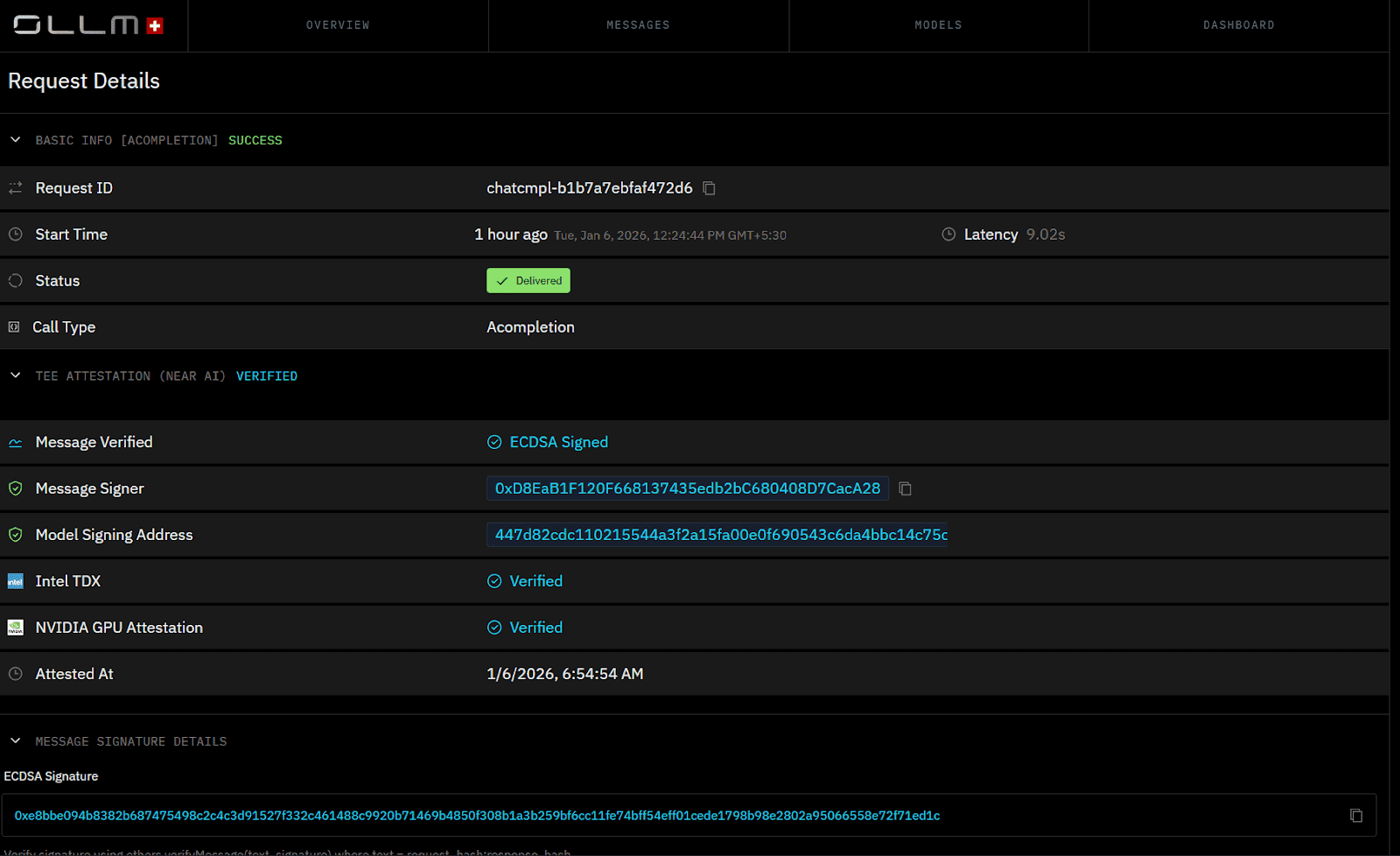
Task: Click the OLLM logo
Action: [87, 25]
